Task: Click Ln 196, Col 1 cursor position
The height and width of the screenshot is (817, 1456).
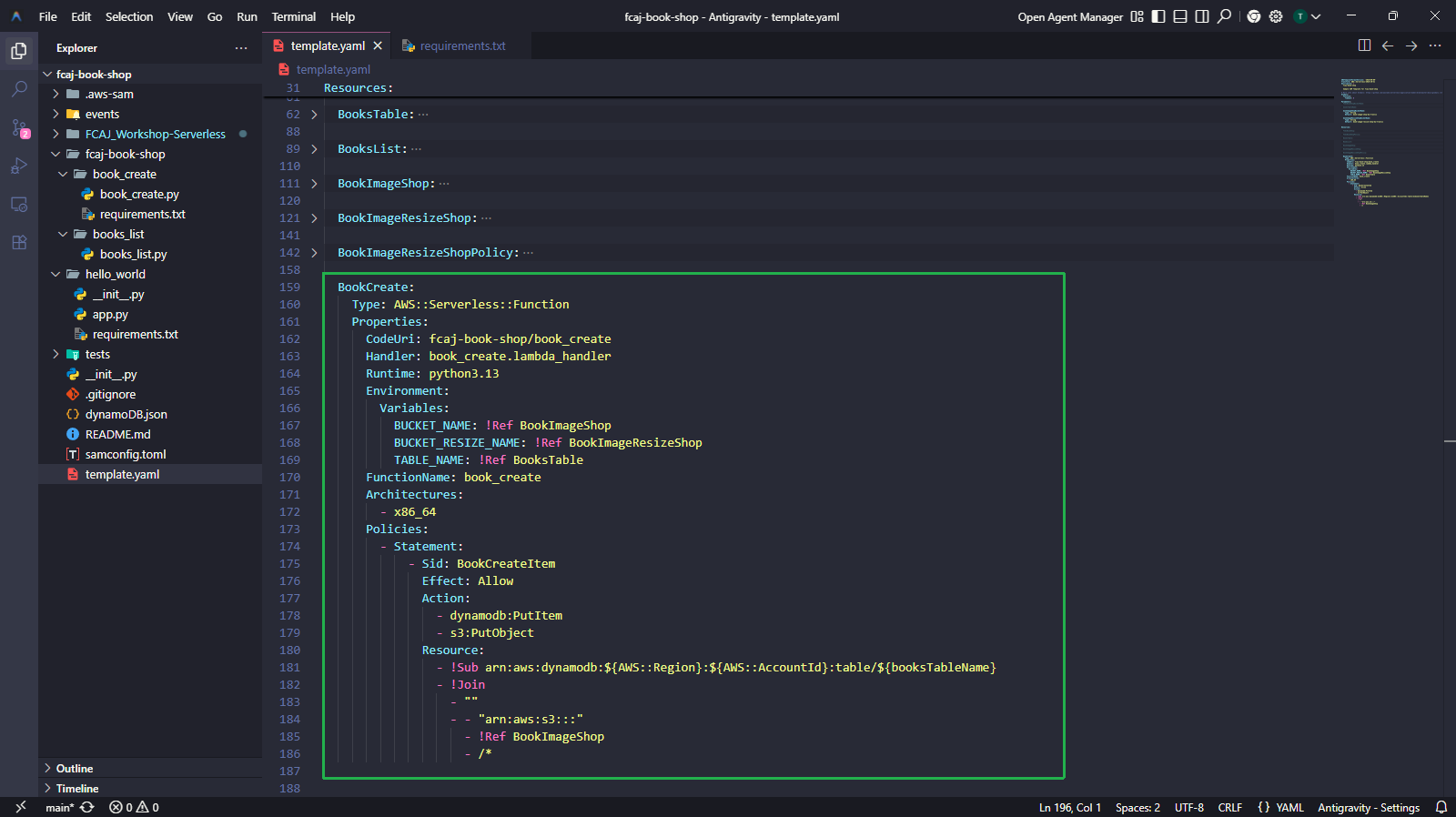Action: pyautogui.click(x=1070, y=807)
